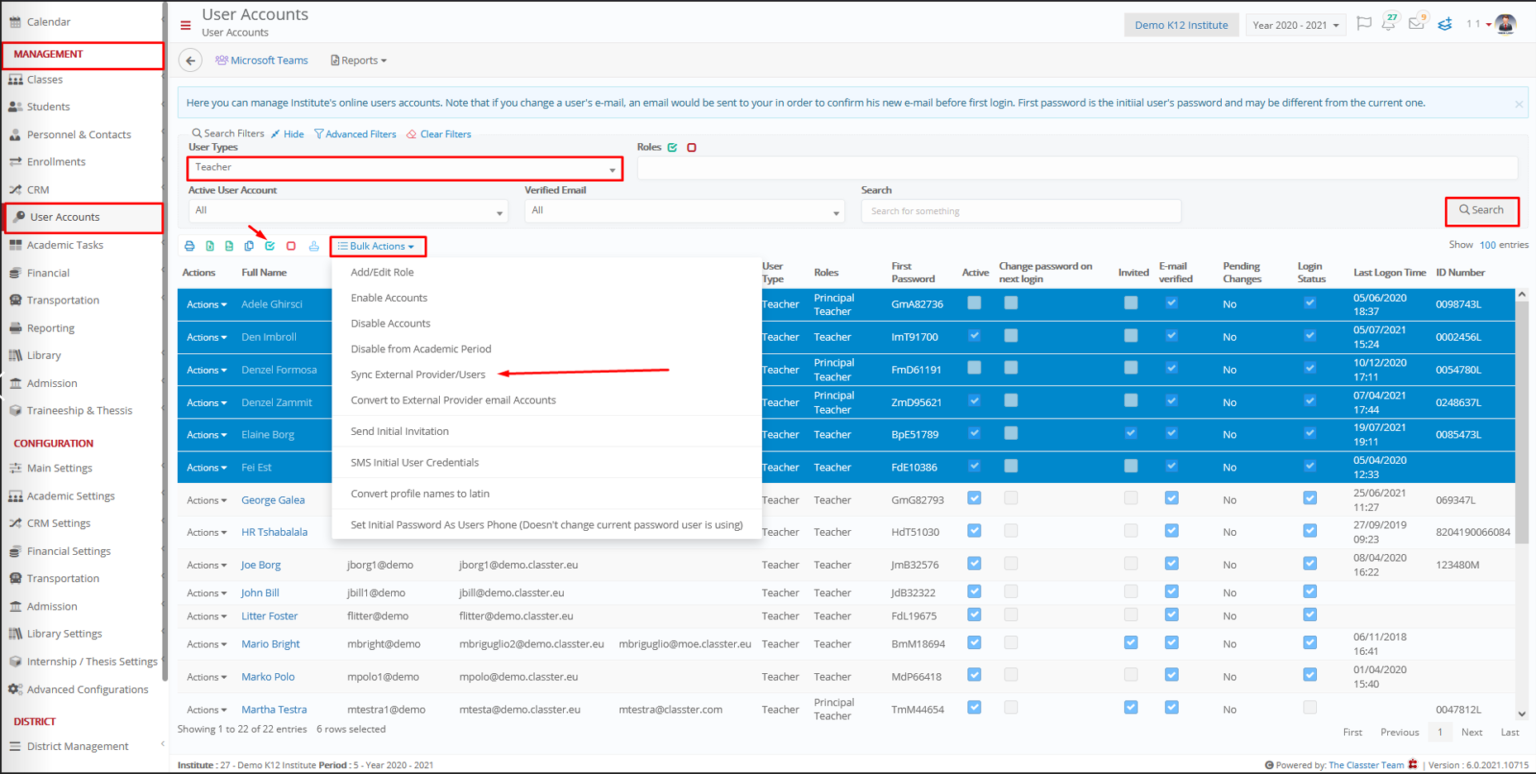Expand the Verified Email dropdown
Screen dimensions: 1536x774
tap(685, 211)
